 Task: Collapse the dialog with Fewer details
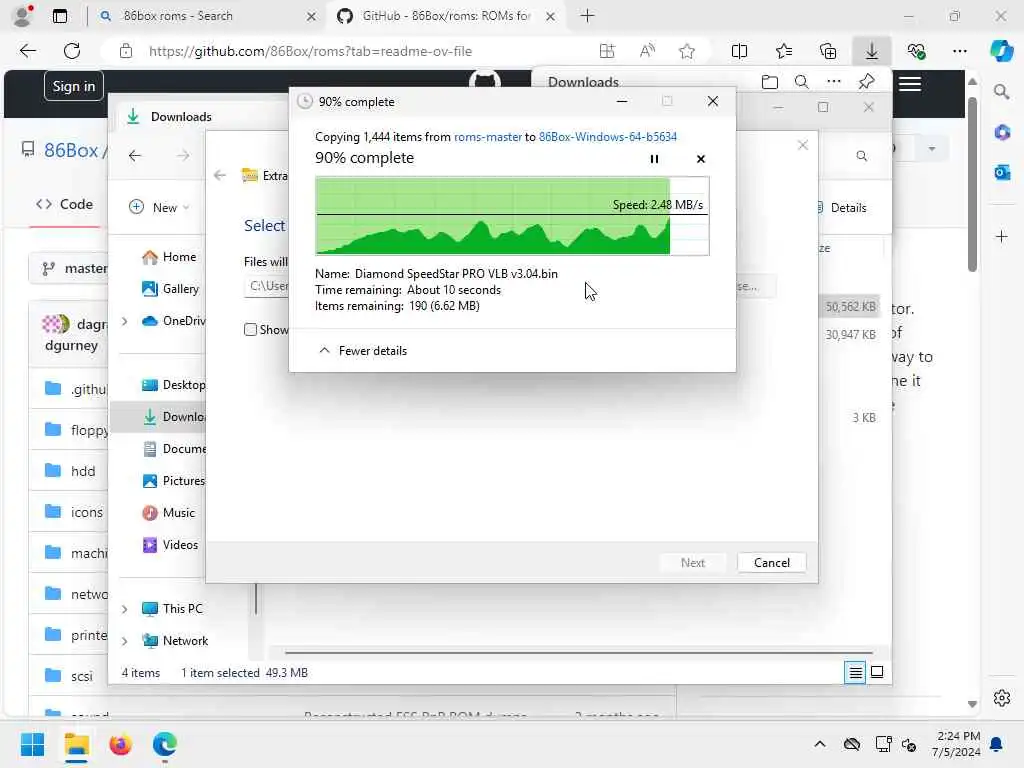[362, 351]
